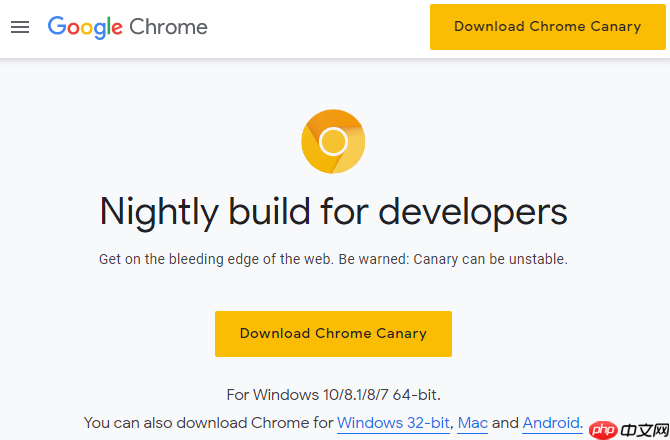
Task: Click the word Nightly in the heading
Action: point(159,211)
